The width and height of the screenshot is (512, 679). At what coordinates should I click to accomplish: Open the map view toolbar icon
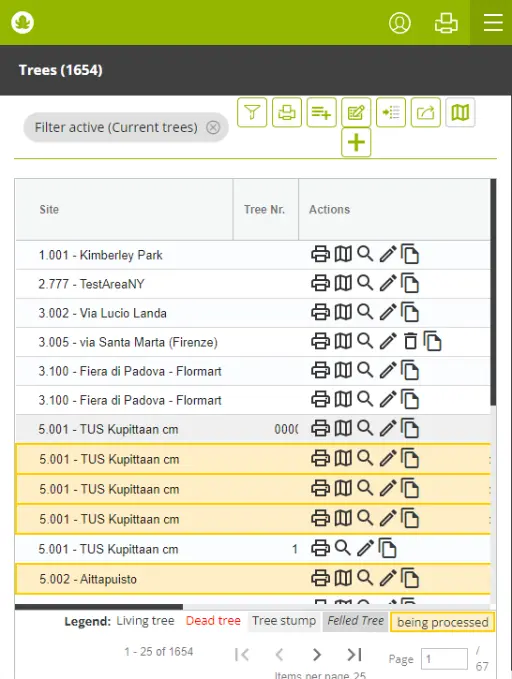point(460,113)
